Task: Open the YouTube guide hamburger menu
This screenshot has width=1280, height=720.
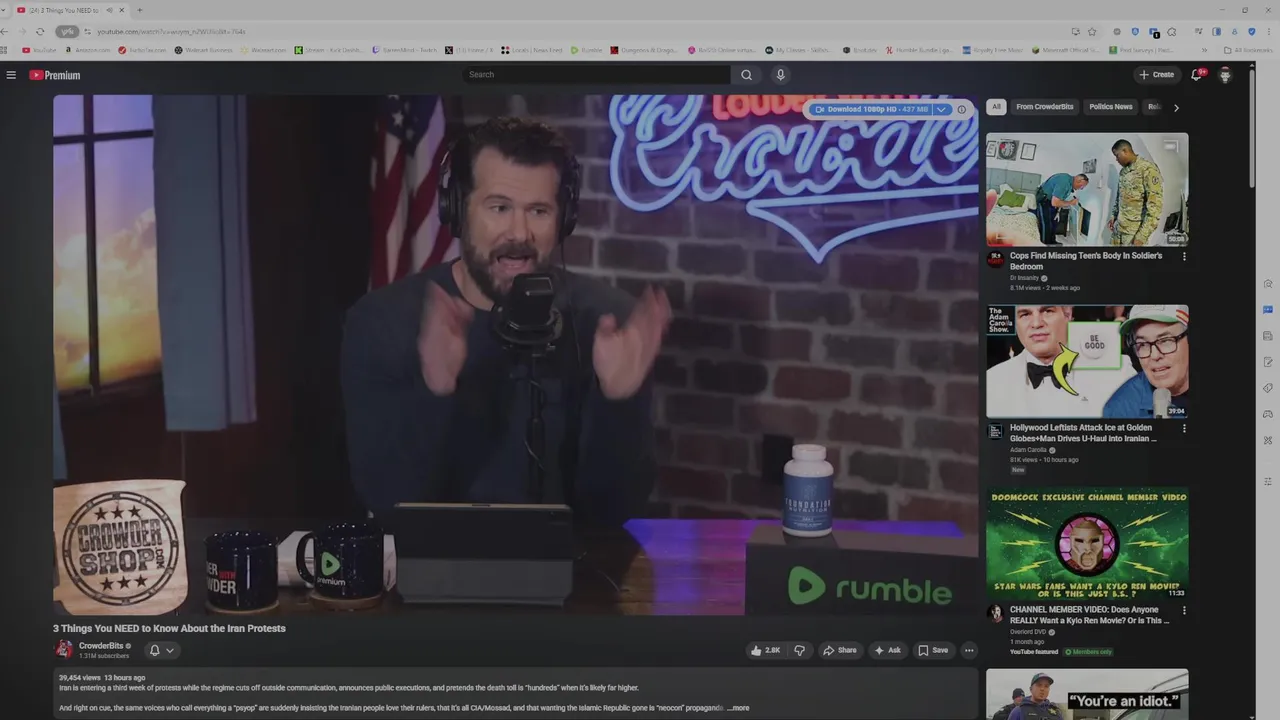Action: (11, 75)
